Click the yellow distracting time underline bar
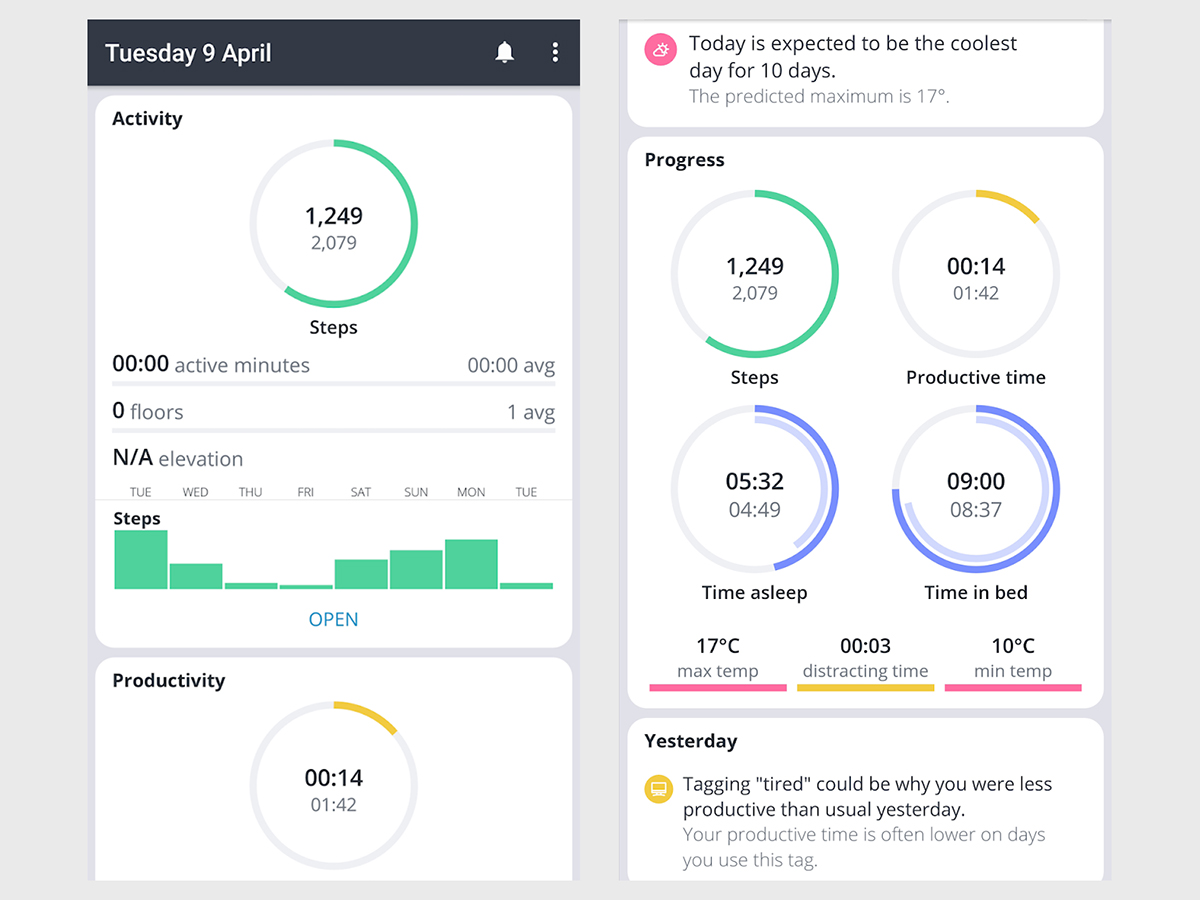Screen dimensions: 1200x900 (865, 687)
